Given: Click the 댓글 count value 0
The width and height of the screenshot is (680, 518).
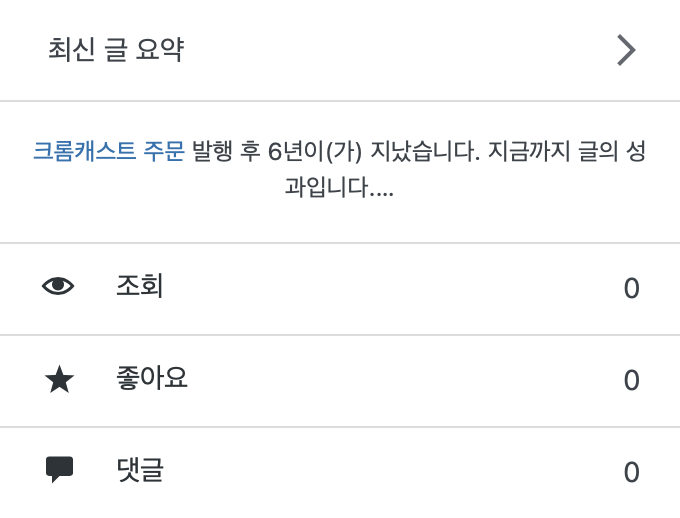Looking at the screenshot, I should tap(631, 472).
